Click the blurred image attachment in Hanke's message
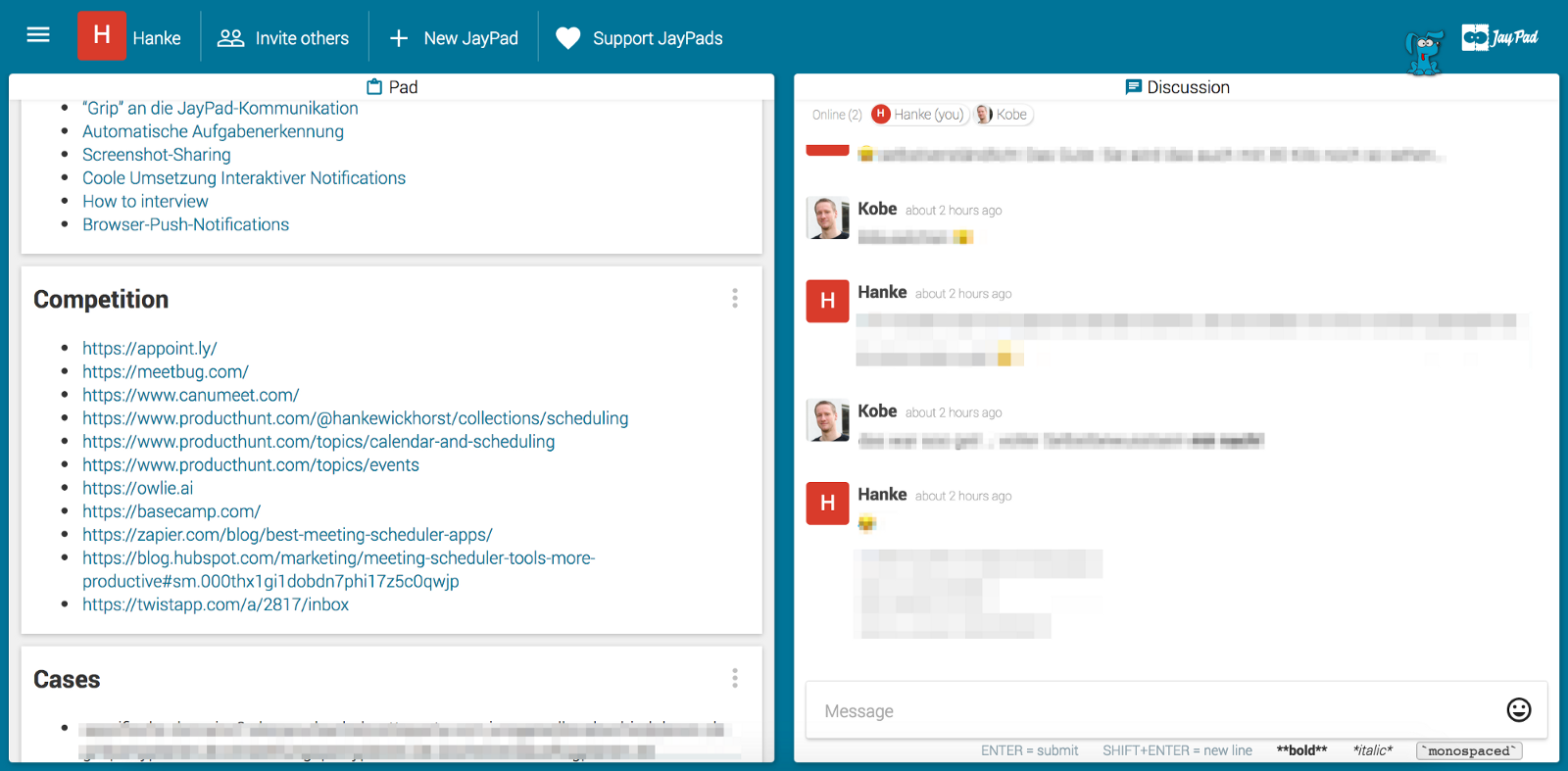The height and width of the screenshot is (771, 1568). pos(978,594)
